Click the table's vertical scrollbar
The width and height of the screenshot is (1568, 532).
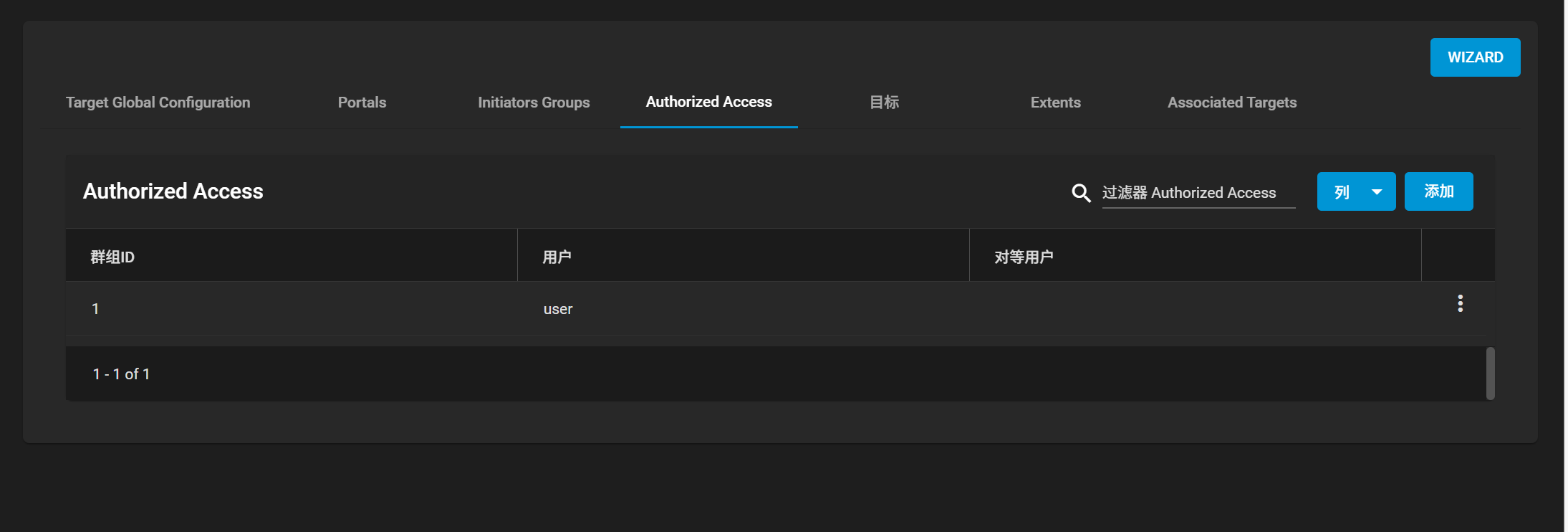coord(1490,374)
